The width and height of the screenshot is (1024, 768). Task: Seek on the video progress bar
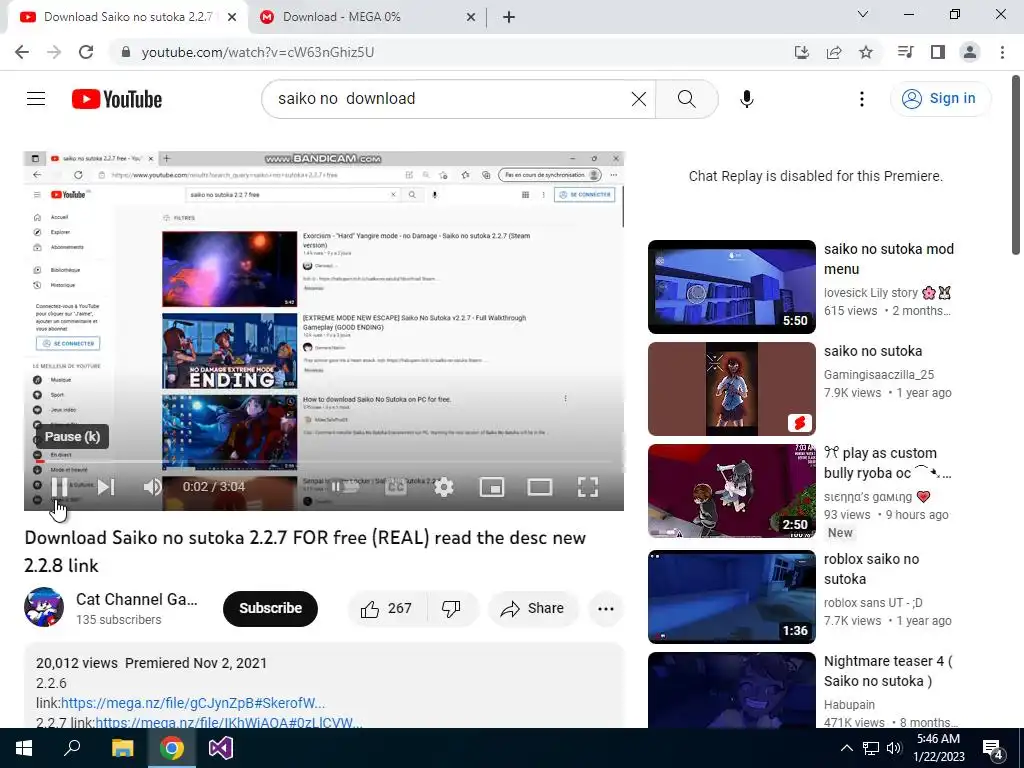click(x=324, y=462)
